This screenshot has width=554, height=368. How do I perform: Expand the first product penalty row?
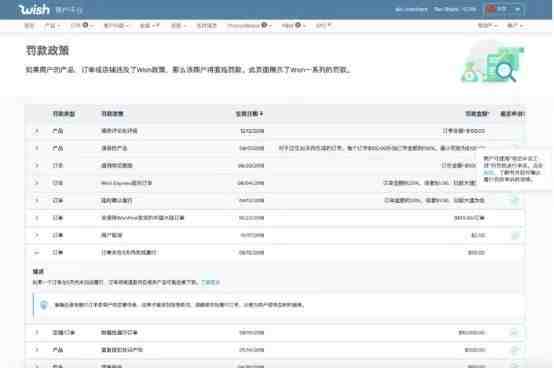(x=36, y=131)
